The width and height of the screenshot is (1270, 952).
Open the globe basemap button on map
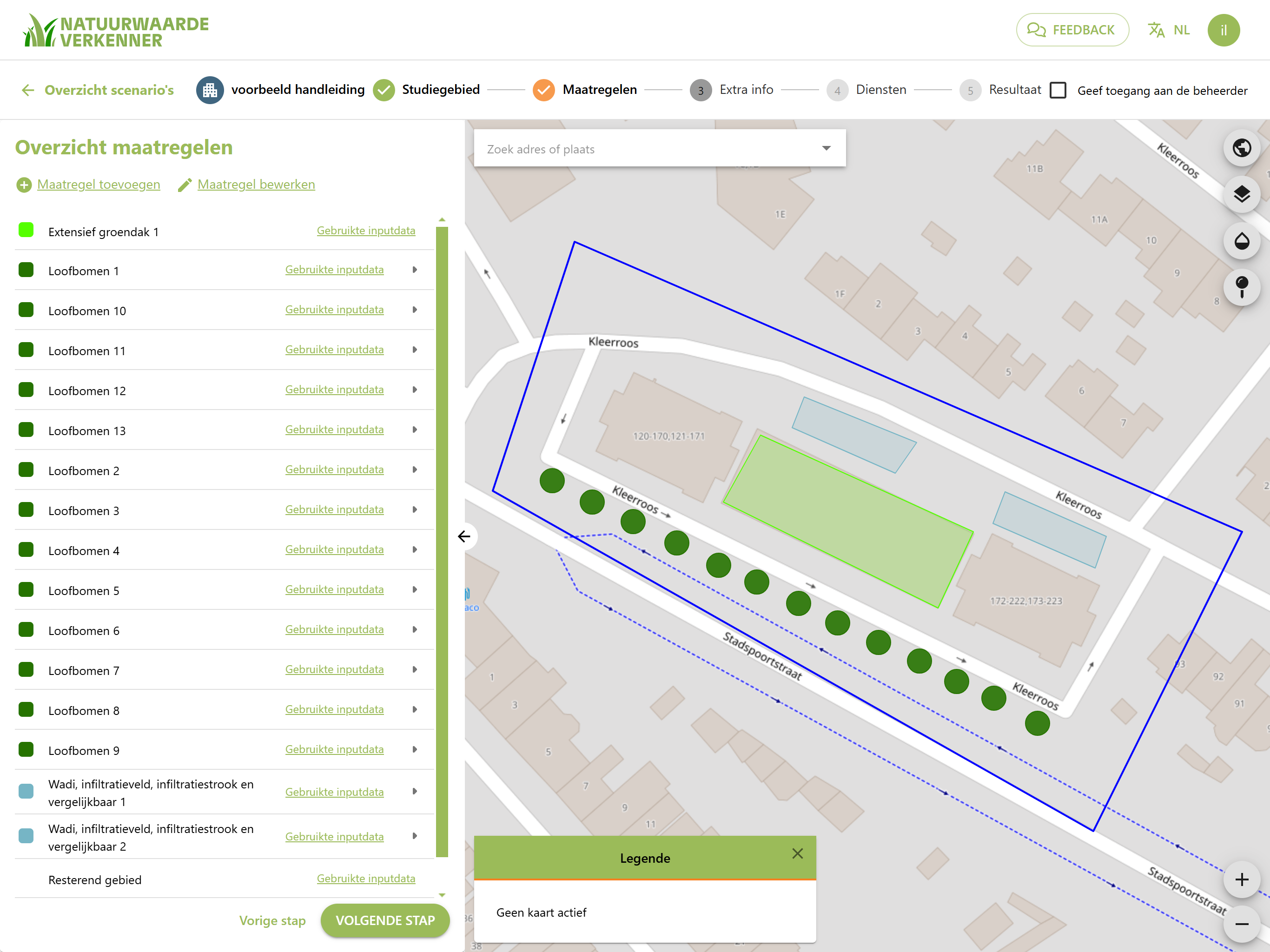pos(1241,148)
